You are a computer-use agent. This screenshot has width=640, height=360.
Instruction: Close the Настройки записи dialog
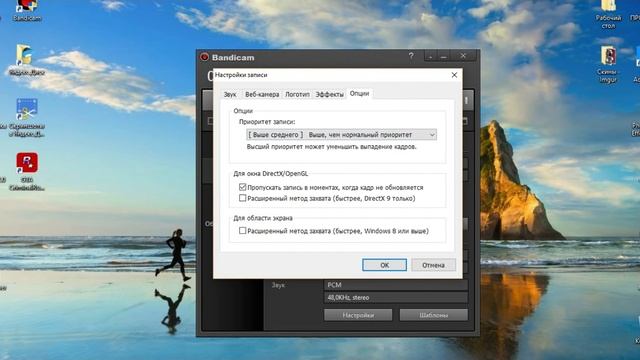click(x=454, y=75)
